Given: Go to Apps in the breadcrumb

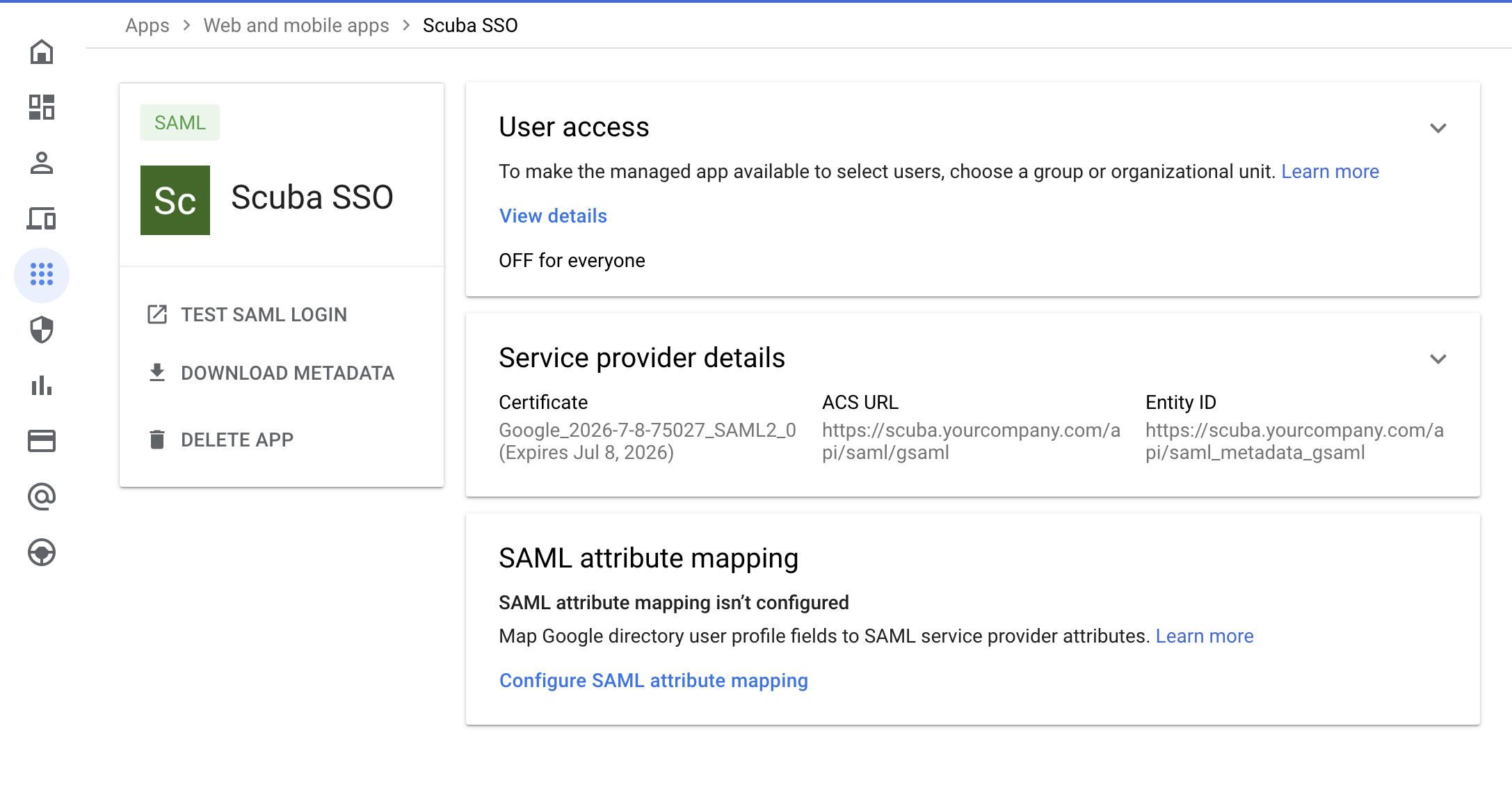Looking at the screenshot, I should coord(147,25).
